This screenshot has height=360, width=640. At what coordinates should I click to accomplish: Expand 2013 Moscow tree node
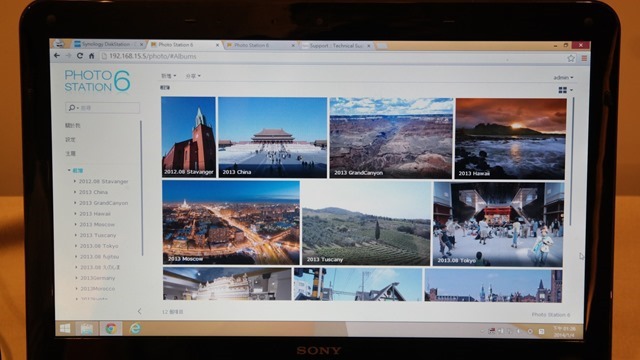pyautogui.click(x=76, y=224)
